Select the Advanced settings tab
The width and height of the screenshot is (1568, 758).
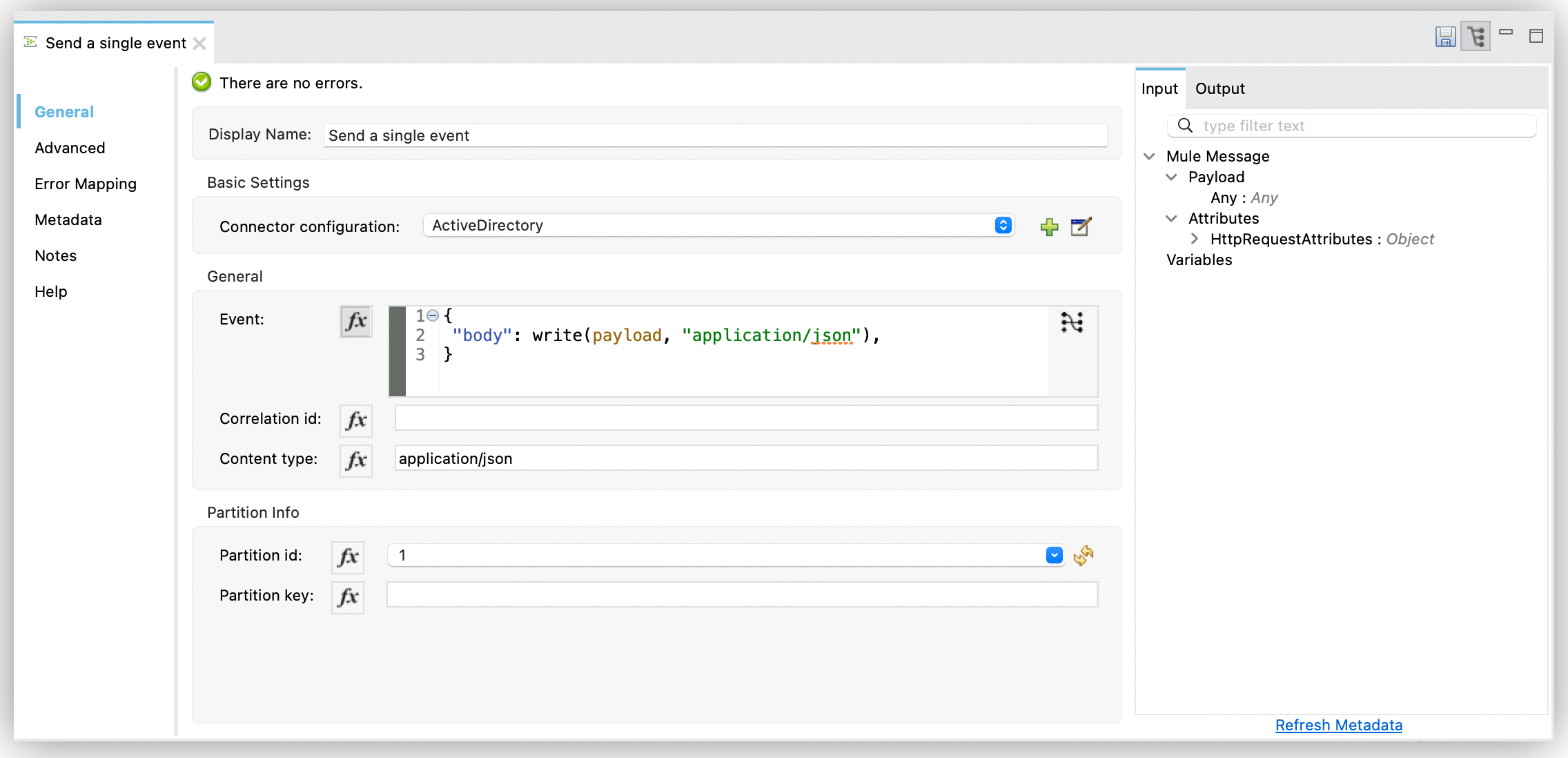69,147
